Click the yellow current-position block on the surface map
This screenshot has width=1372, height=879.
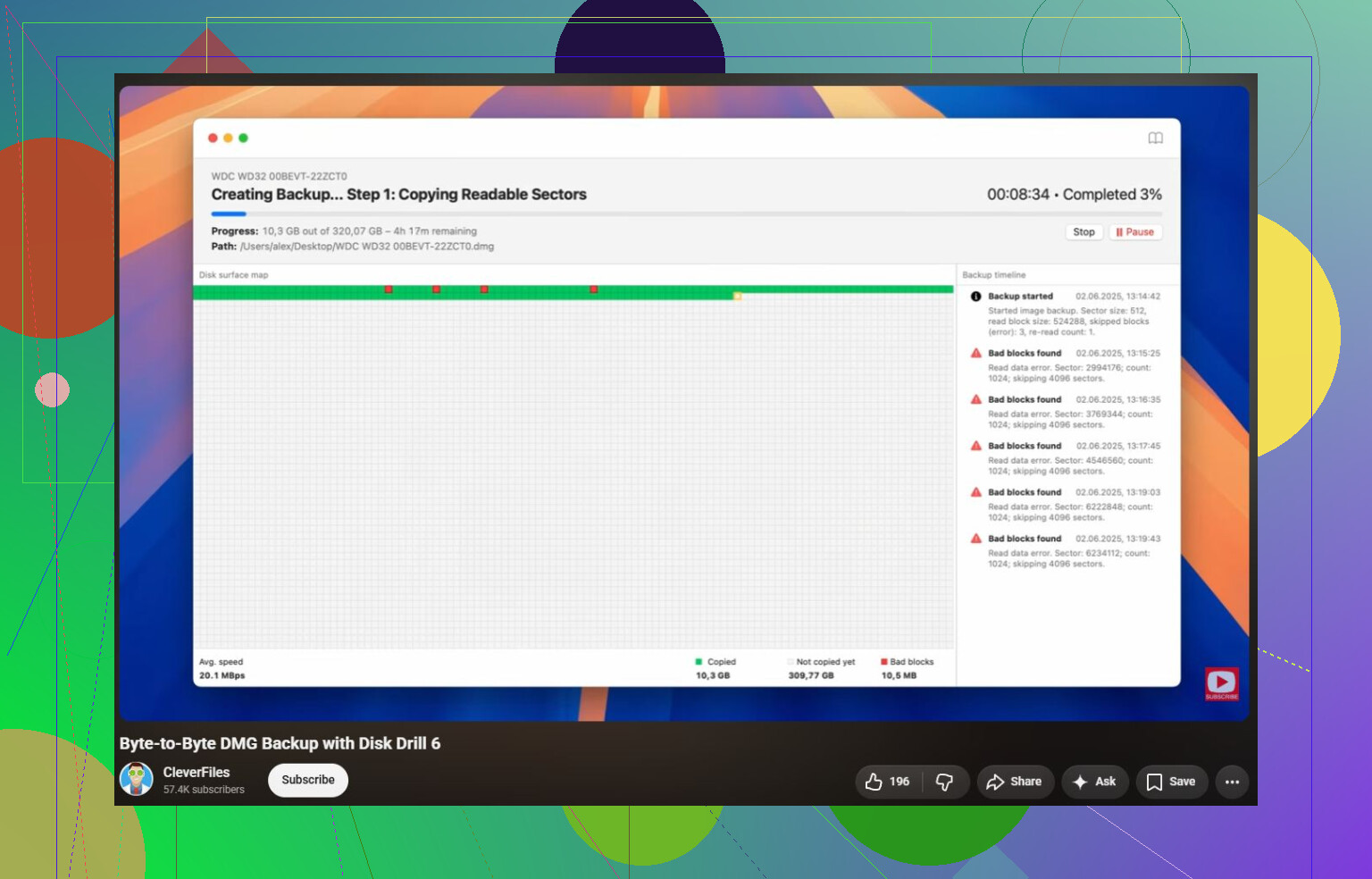(x=737, y=296)
